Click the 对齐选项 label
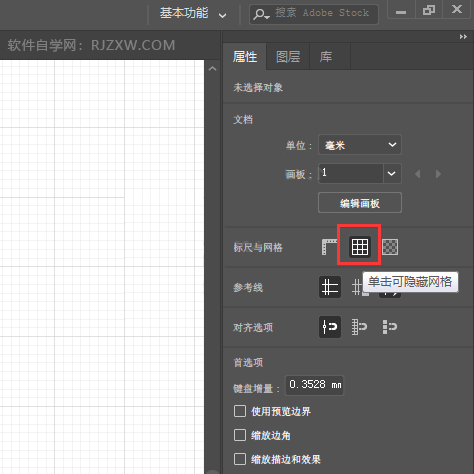This screenshot has height=474, width=474. [253, 327]
